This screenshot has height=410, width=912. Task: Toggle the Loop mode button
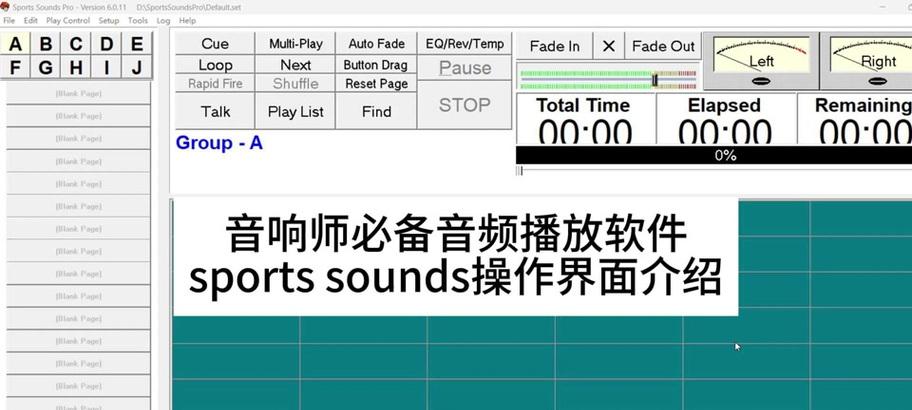pos(215,65)
